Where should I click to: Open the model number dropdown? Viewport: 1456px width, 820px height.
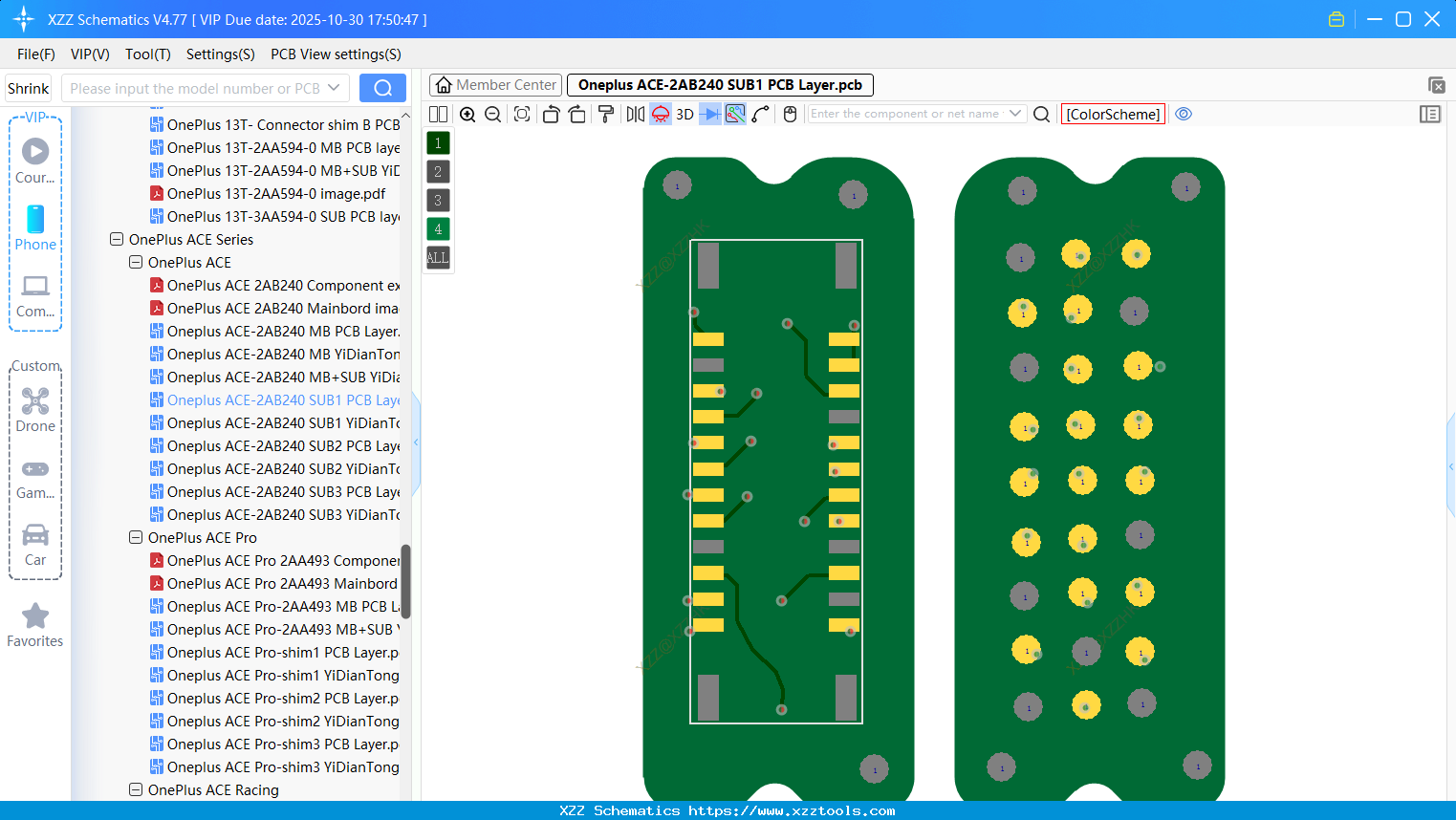click(x=336, y=87)
